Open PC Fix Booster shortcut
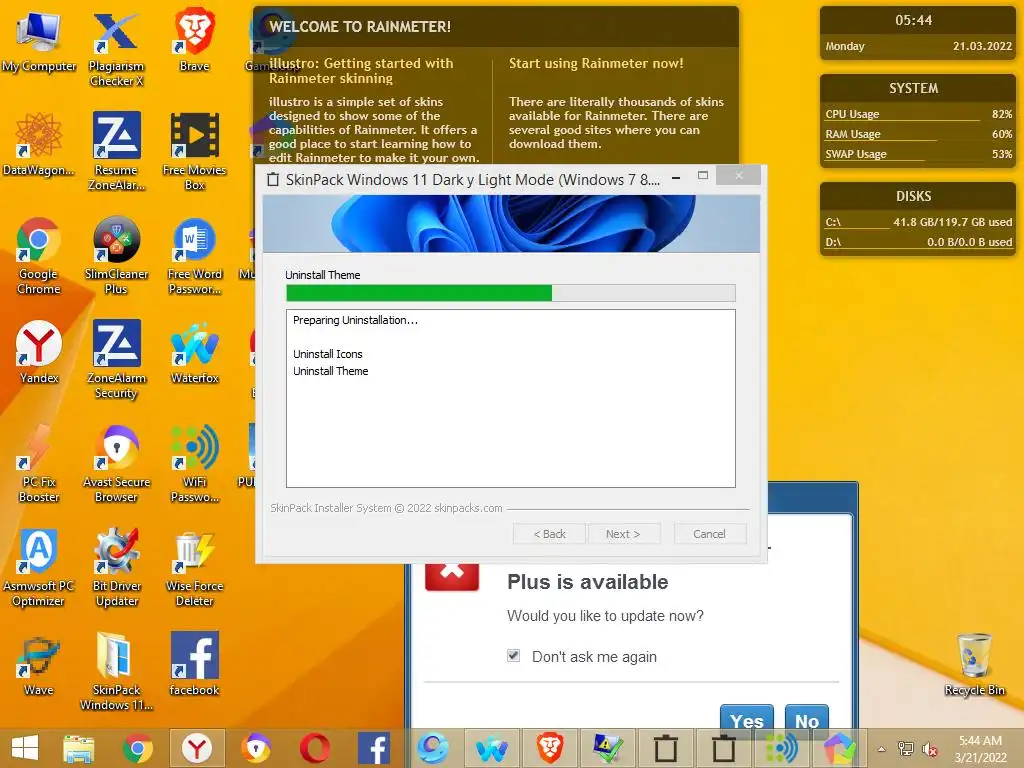 pos(39,464)
